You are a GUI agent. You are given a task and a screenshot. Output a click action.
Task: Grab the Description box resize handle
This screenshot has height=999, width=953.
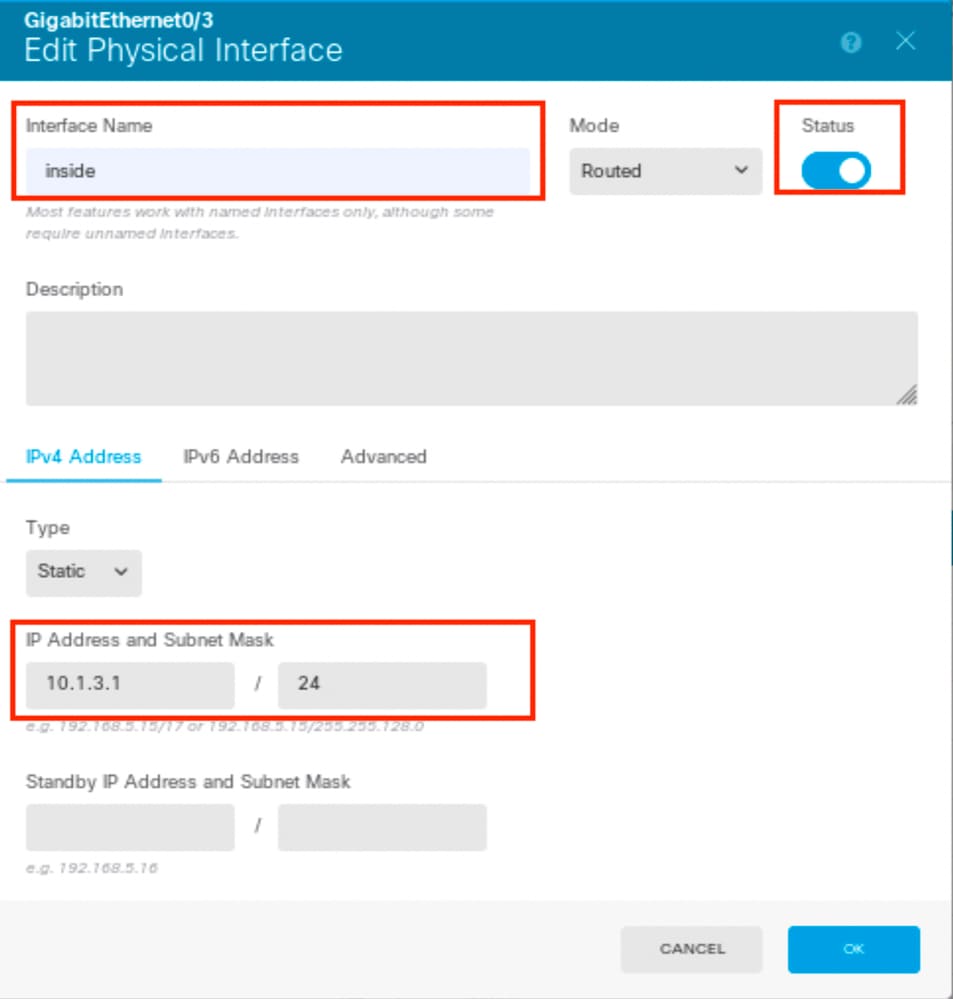click(x=907, y=395)
